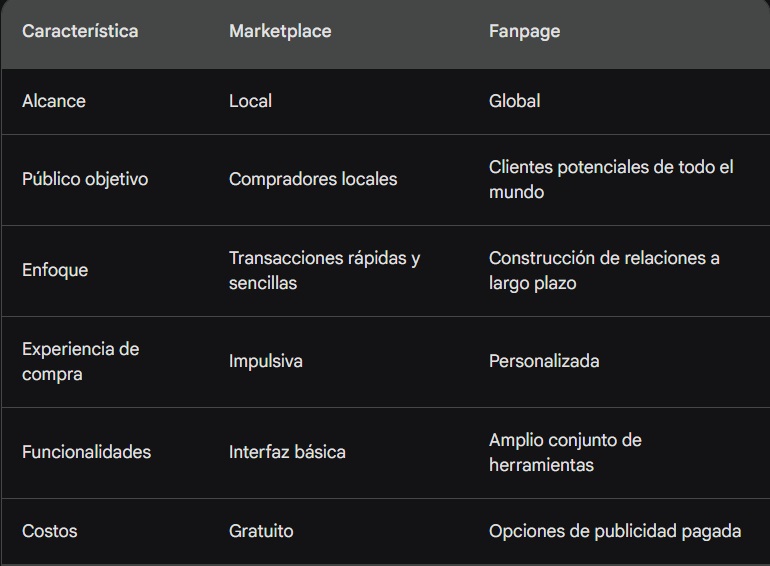The image size is (770, 566).
Task: Click Amplio conjunto de herramientas cell
Action: click(565, 452)
